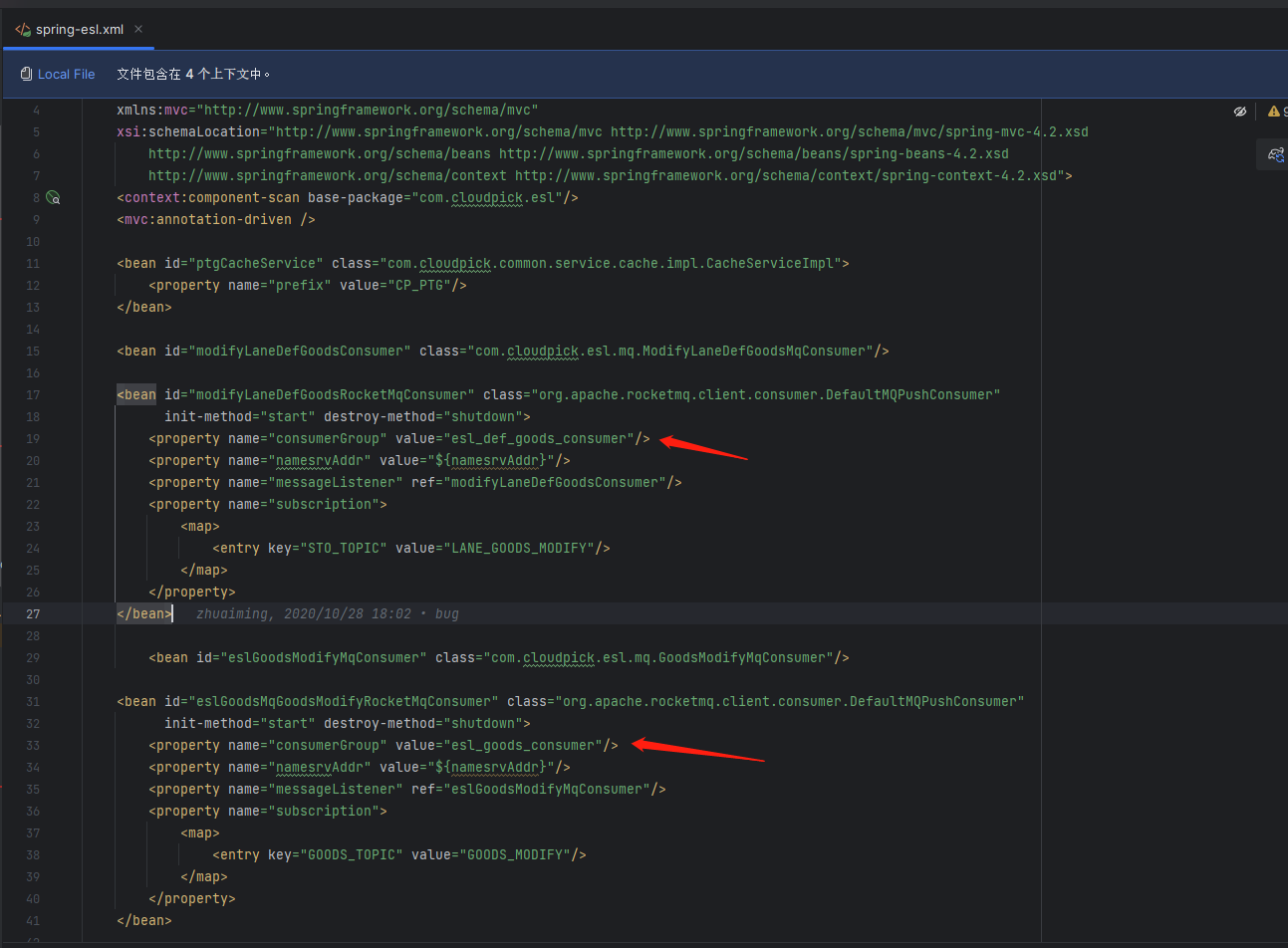
Task: Close the spring-esl.xml tab
Action: tap(138, 29)
